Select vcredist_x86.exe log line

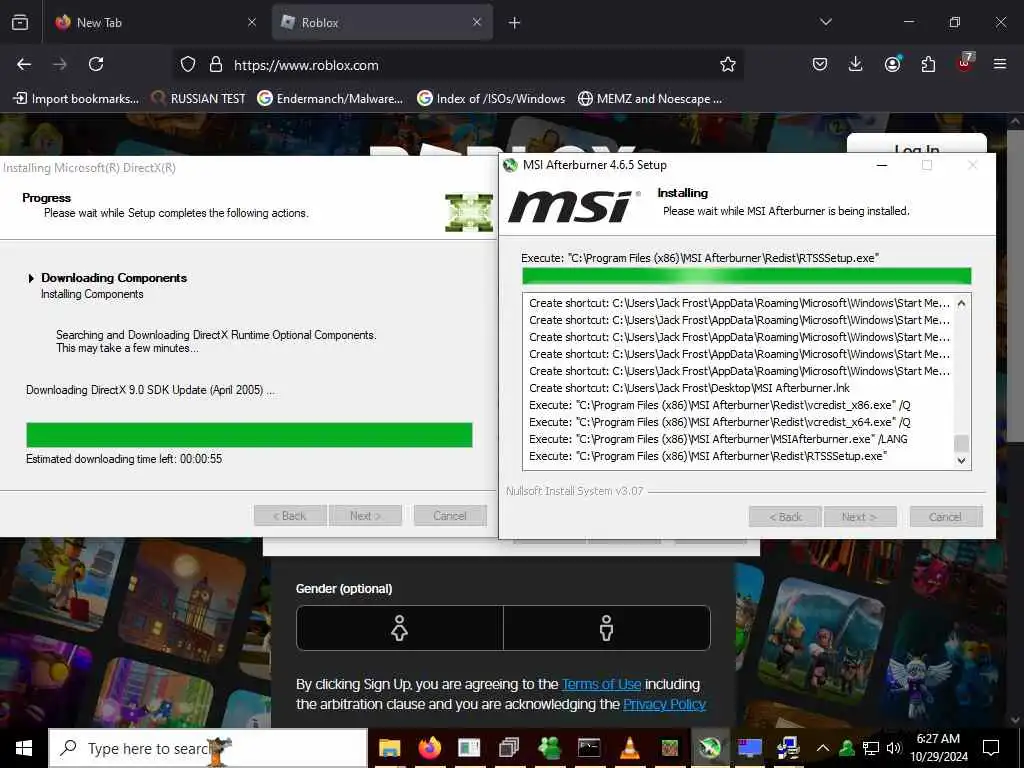tap(720, 405)
